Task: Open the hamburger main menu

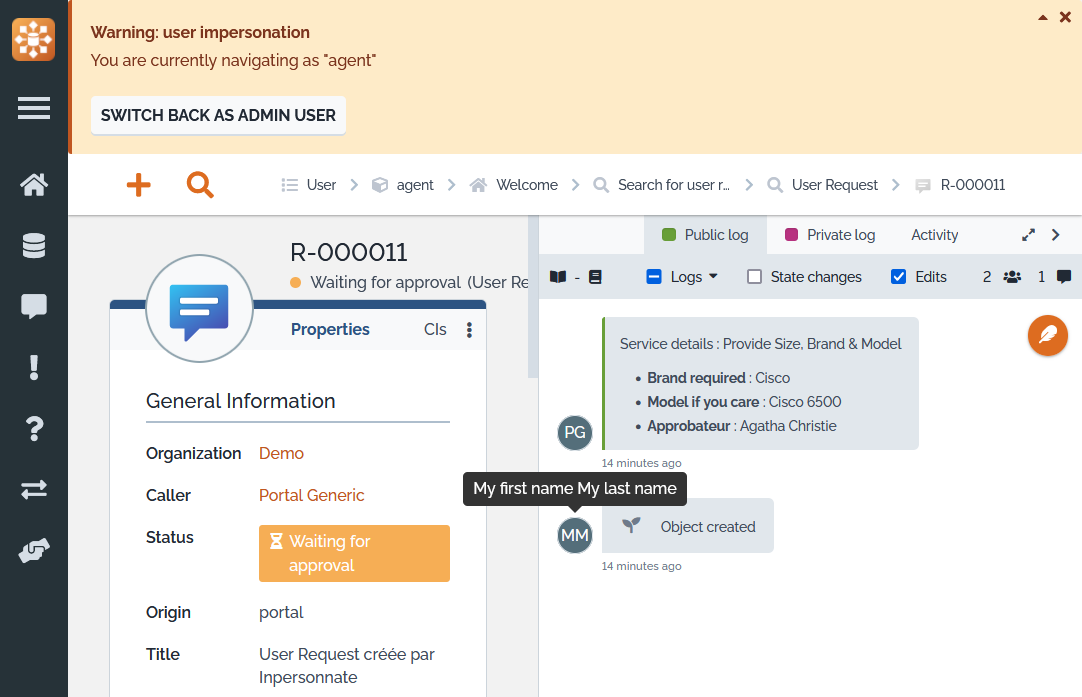Action: tap(34, 108)
